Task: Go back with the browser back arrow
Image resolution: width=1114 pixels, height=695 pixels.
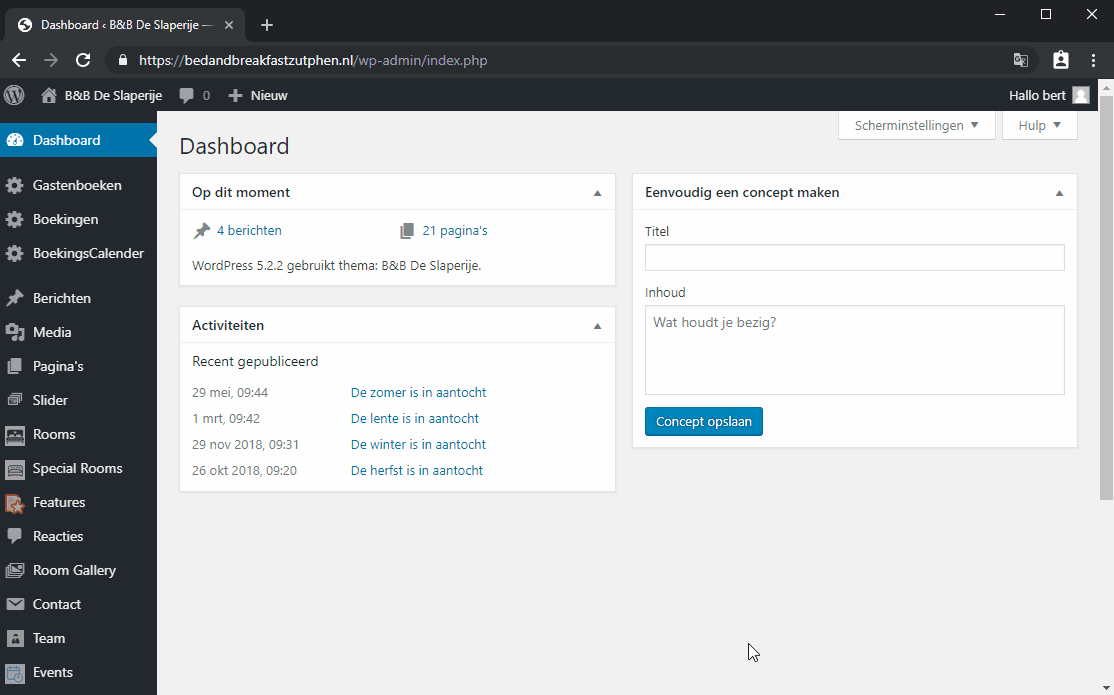Action: click(19, 60)
